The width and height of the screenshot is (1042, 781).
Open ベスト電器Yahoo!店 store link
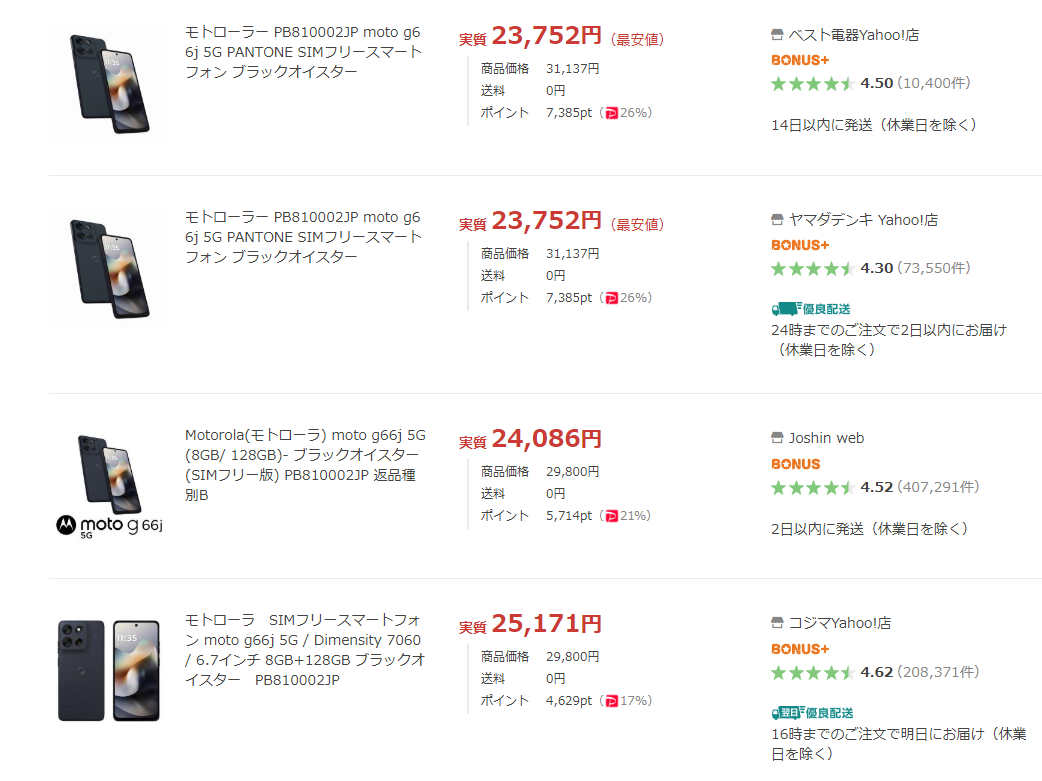(x=853, y=35)
